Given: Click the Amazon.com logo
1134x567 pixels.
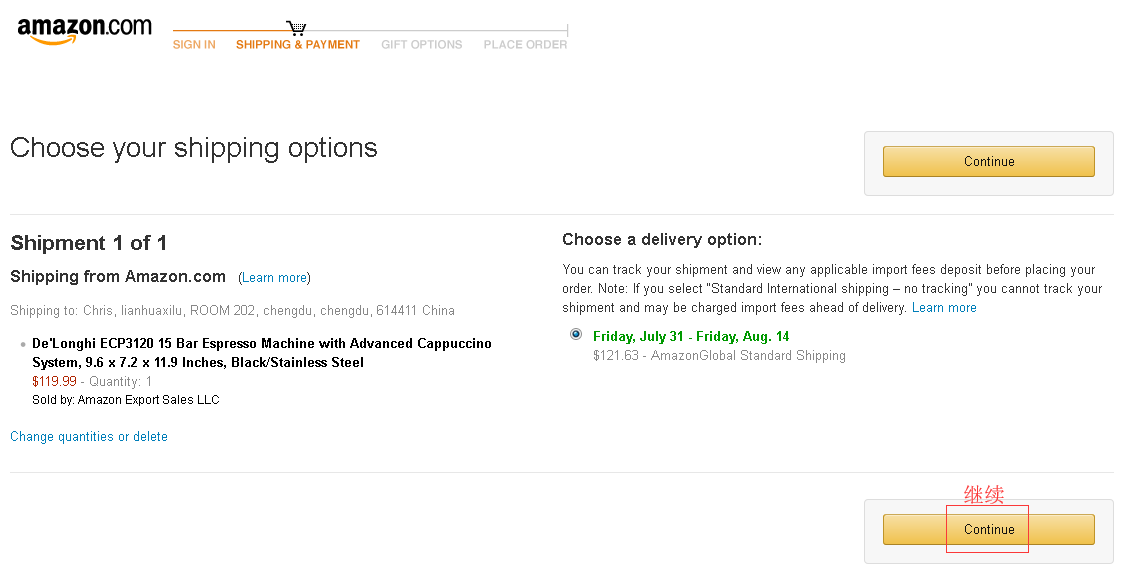Looking at the screenshot, I should tap(84, 30).
